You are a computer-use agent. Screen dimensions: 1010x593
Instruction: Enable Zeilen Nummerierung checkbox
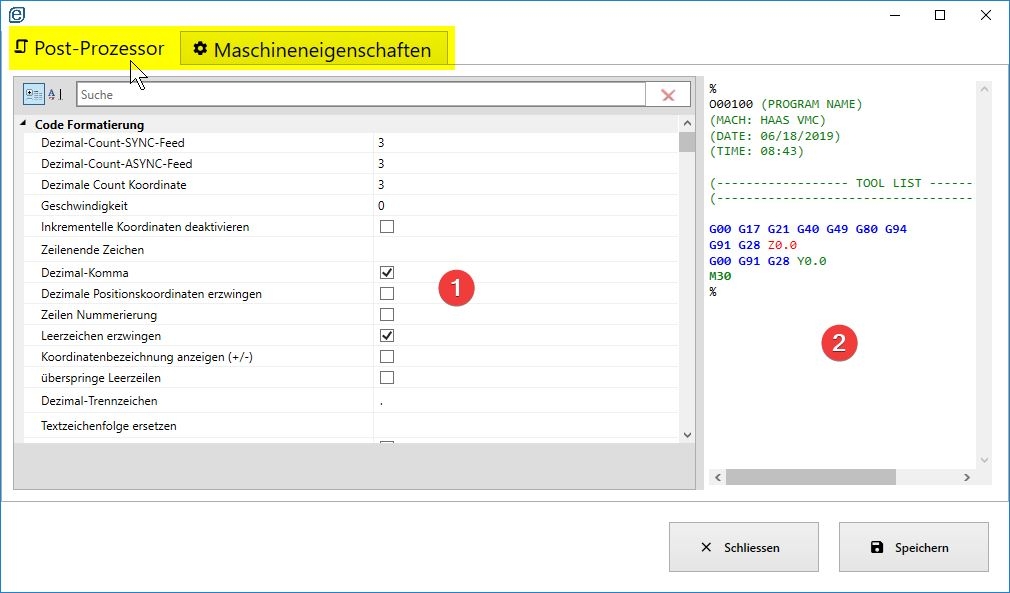[387, 315]
